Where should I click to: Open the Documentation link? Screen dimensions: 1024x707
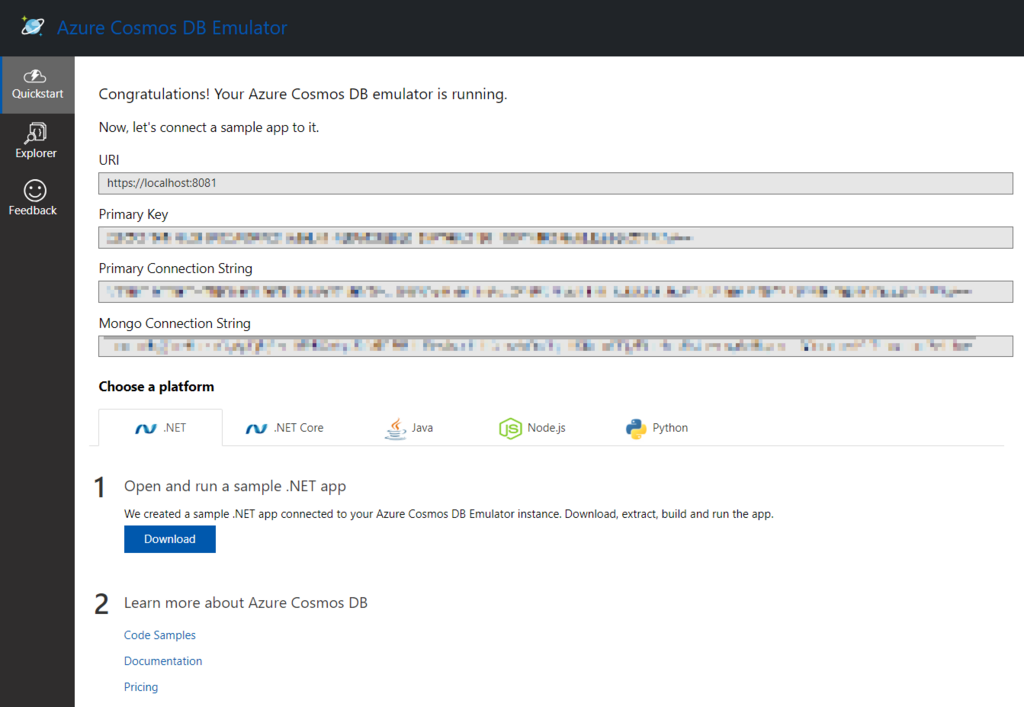(x=163, y=661)
